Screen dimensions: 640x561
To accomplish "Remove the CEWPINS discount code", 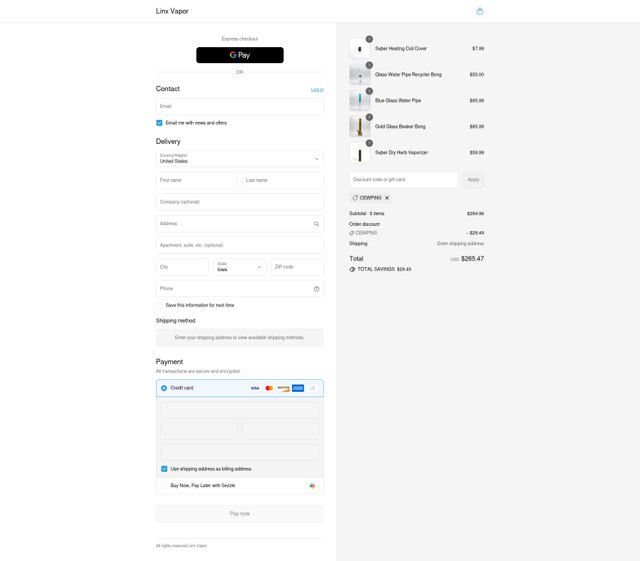I will pos(387,198).
